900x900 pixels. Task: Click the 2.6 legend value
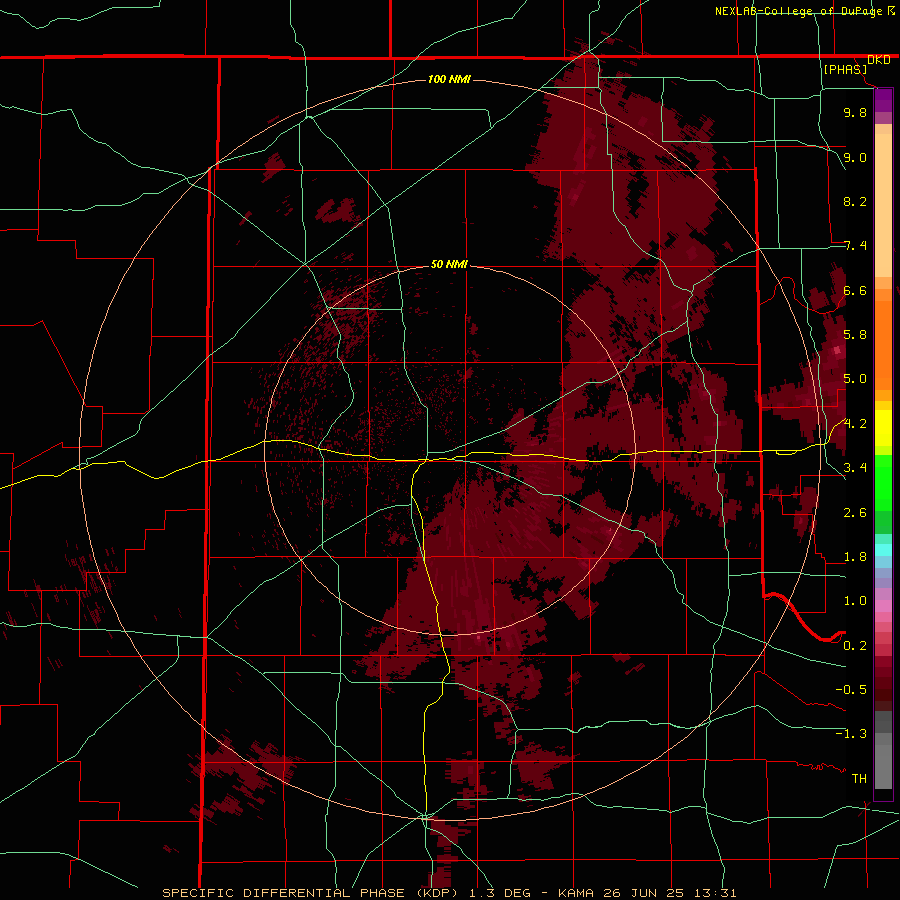(855, 513)
